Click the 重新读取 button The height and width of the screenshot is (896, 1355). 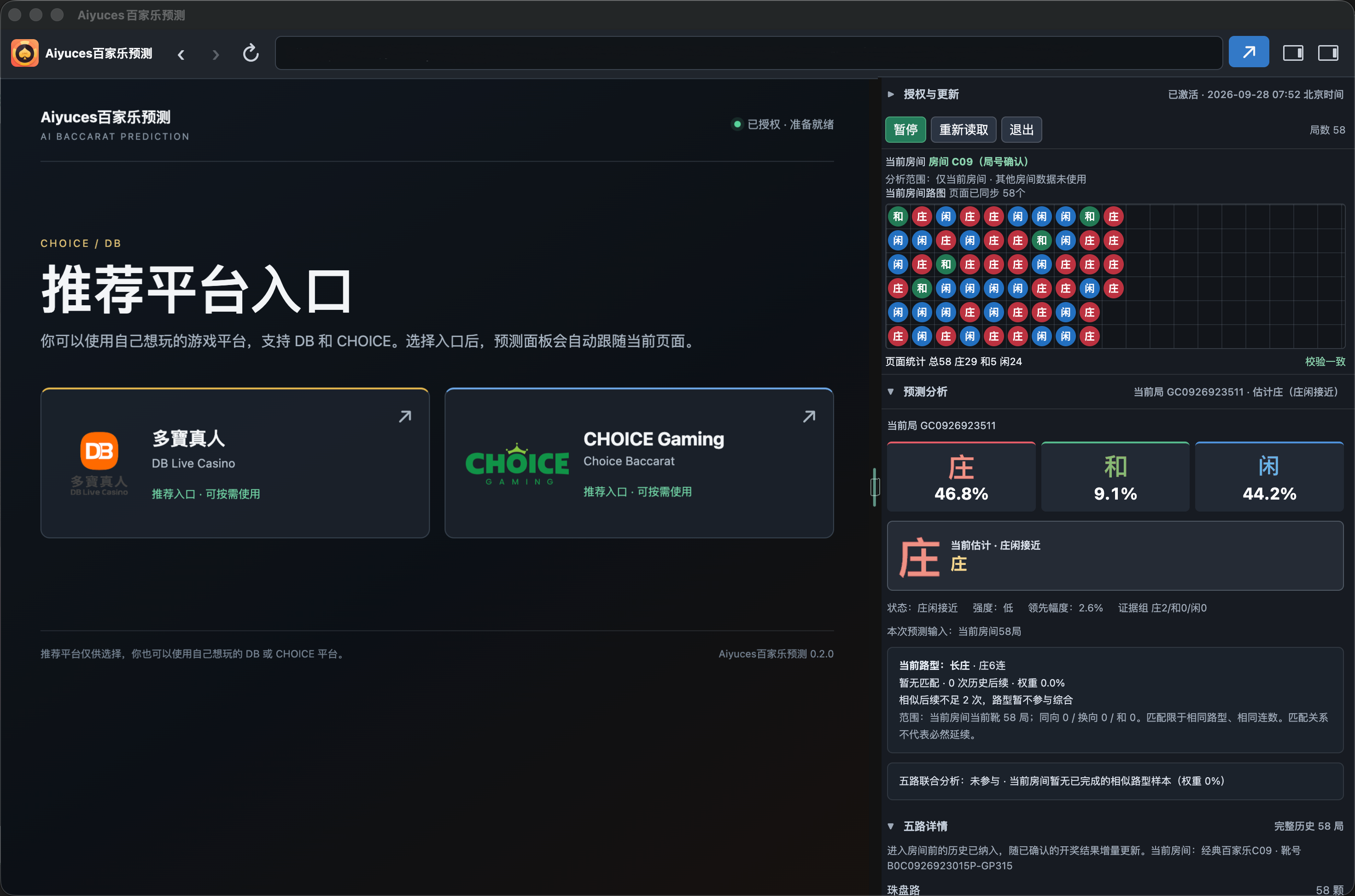click(x=964, y=130)
